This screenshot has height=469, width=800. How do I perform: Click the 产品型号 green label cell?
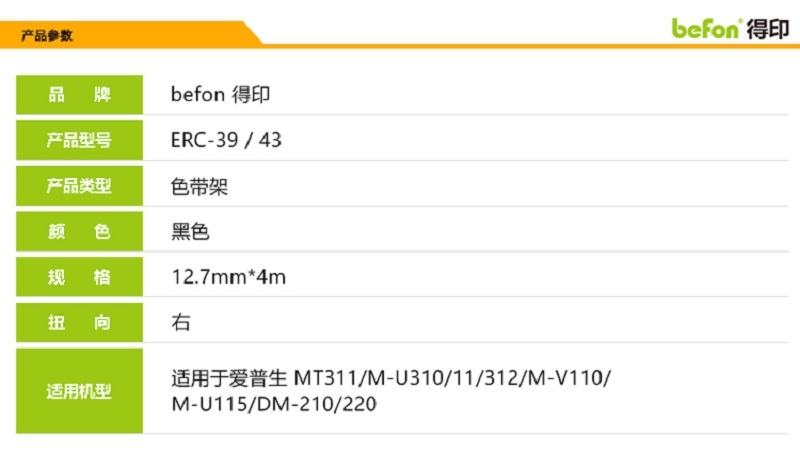[80, 140]
